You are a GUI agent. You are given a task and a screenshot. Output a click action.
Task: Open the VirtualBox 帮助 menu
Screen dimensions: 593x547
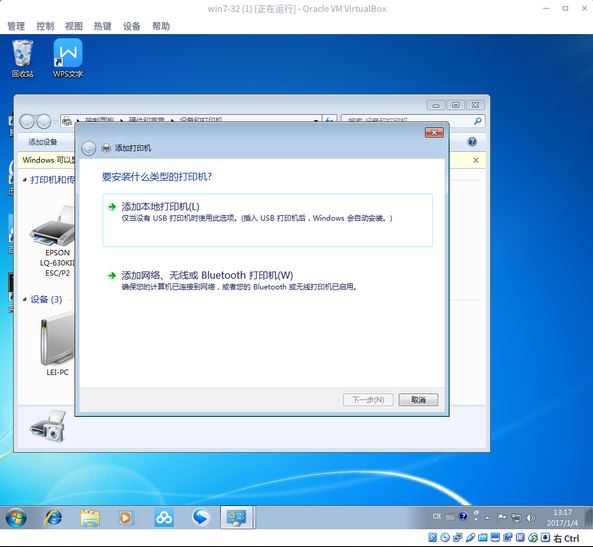pos(161,26)
